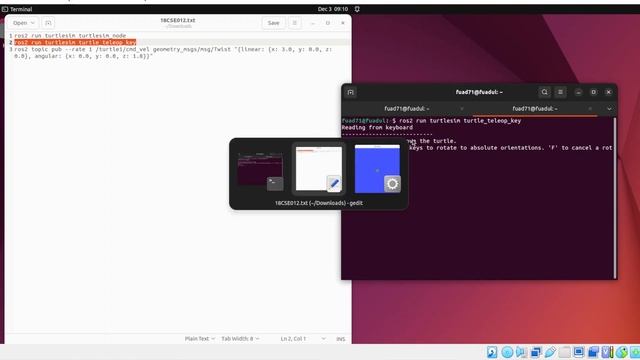Click the terminal's ros2 run turtle_teleop_key command

460,121
